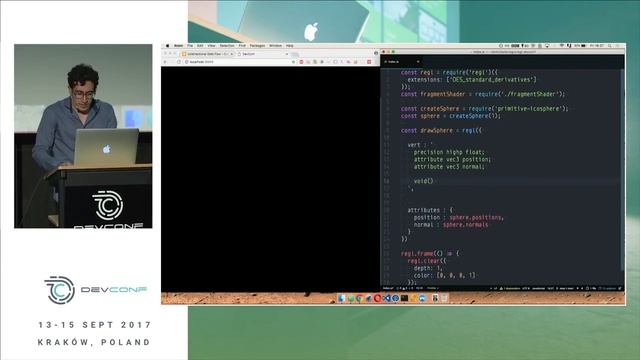Click the Wi-Fi status icon
The width and height of the screenshot is (640, 360).
click(561, 46)
